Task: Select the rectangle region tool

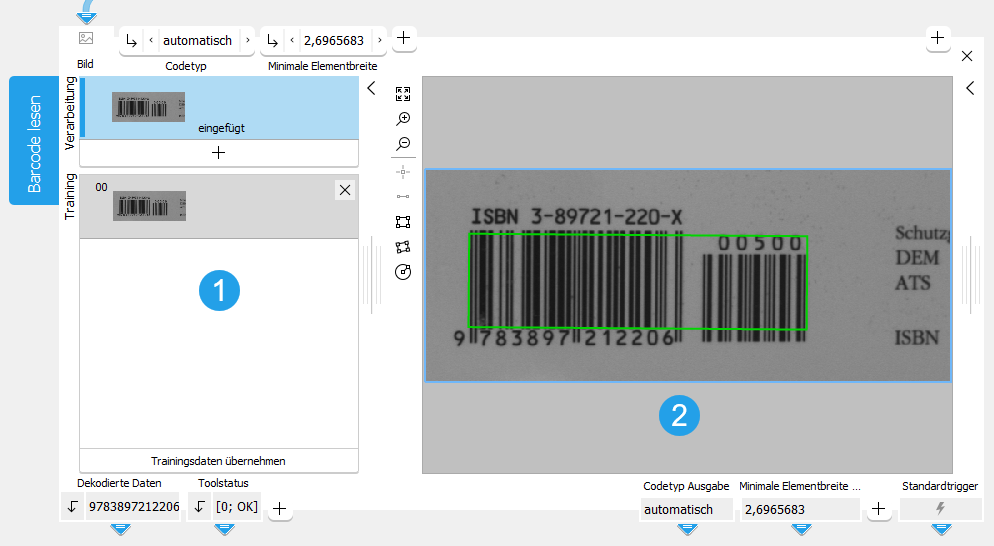Action: 403,222
